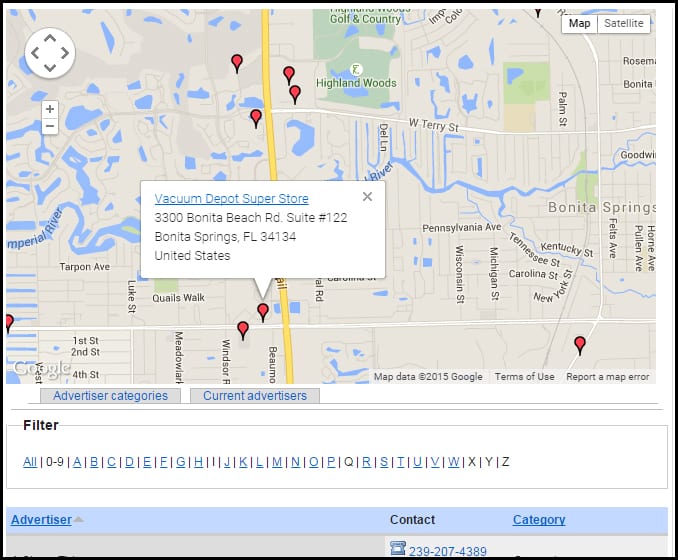The image size is (678, 560).
Task: Filter advertisers by letter R
Action: point(366,462)
